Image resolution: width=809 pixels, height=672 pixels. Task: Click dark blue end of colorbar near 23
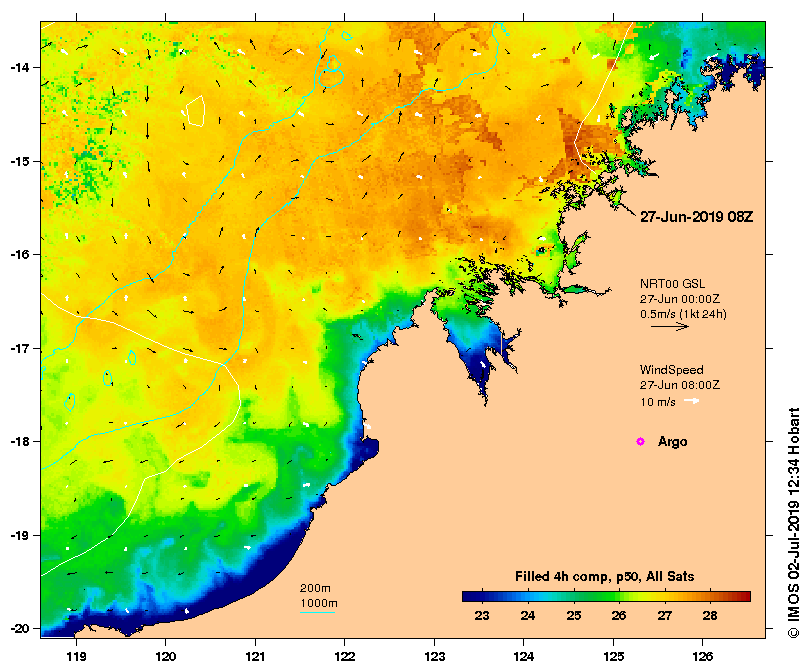[x=472, y=597]
